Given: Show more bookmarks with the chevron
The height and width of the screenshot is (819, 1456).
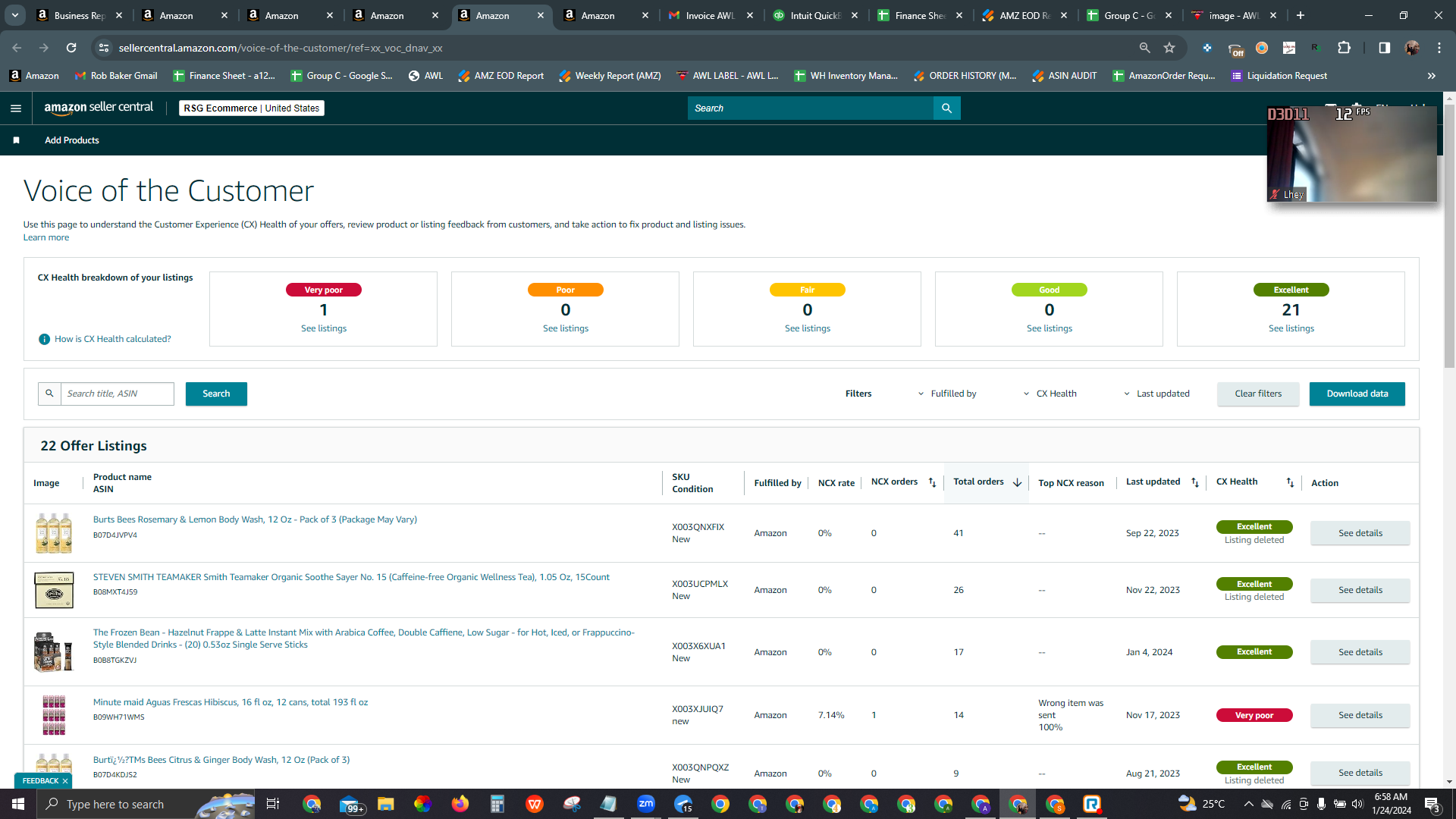Looking at the screenshot, I should [1432, 76].
